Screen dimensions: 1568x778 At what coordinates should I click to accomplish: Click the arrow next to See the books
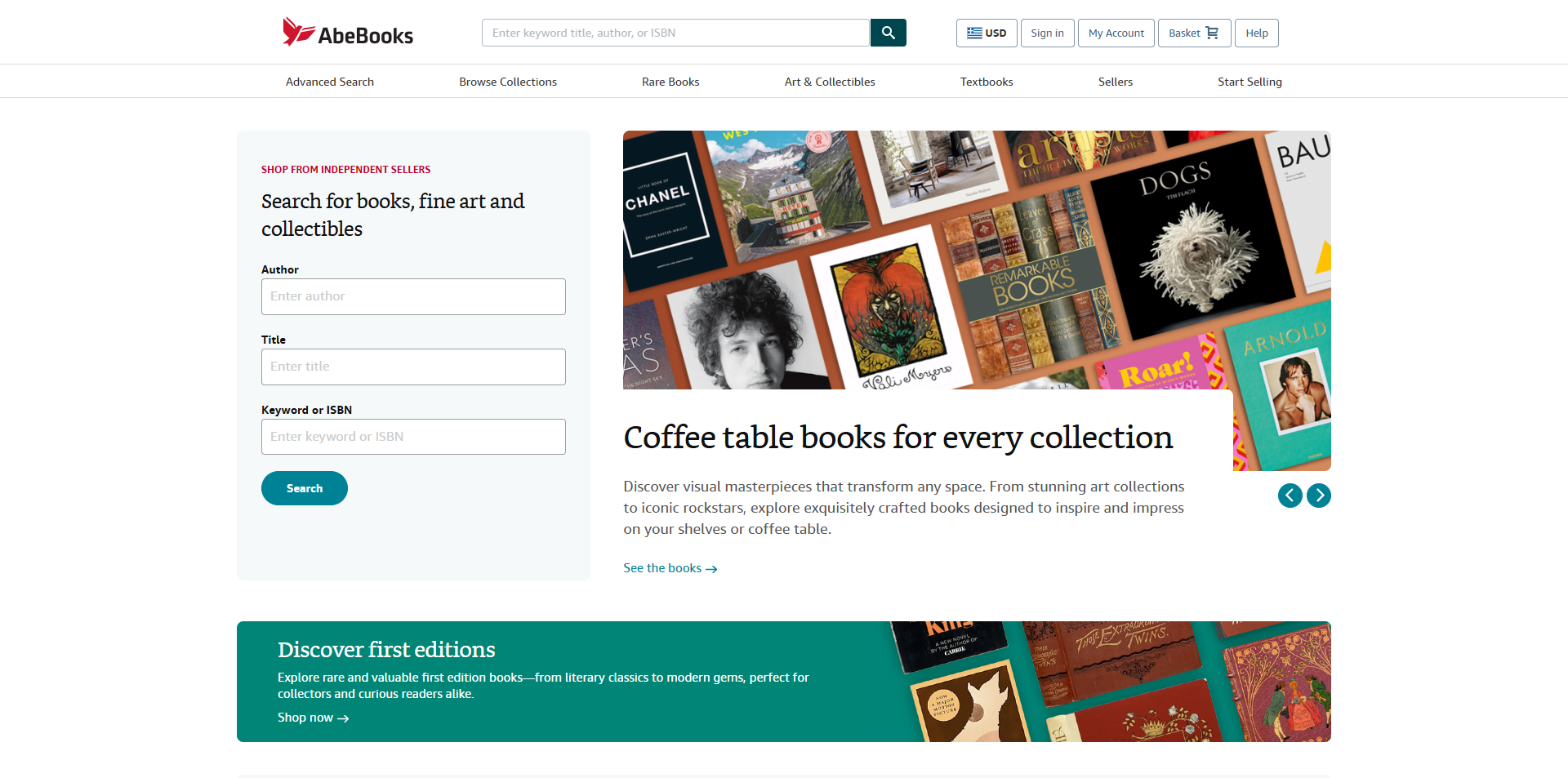tap(711, 568)
